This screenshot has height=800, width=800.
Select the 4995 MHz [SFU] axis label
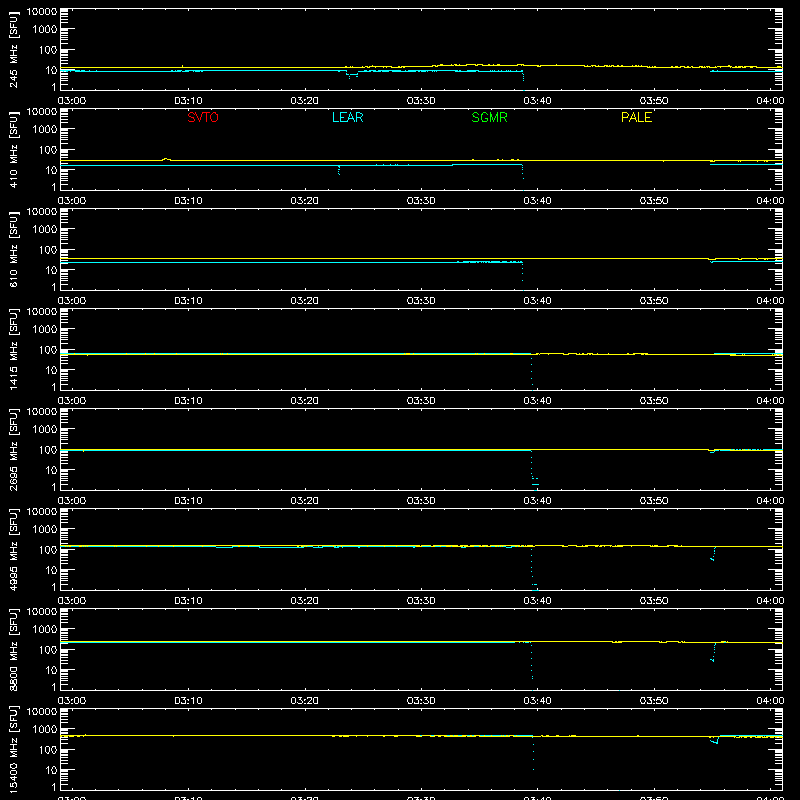coord(14,550)
